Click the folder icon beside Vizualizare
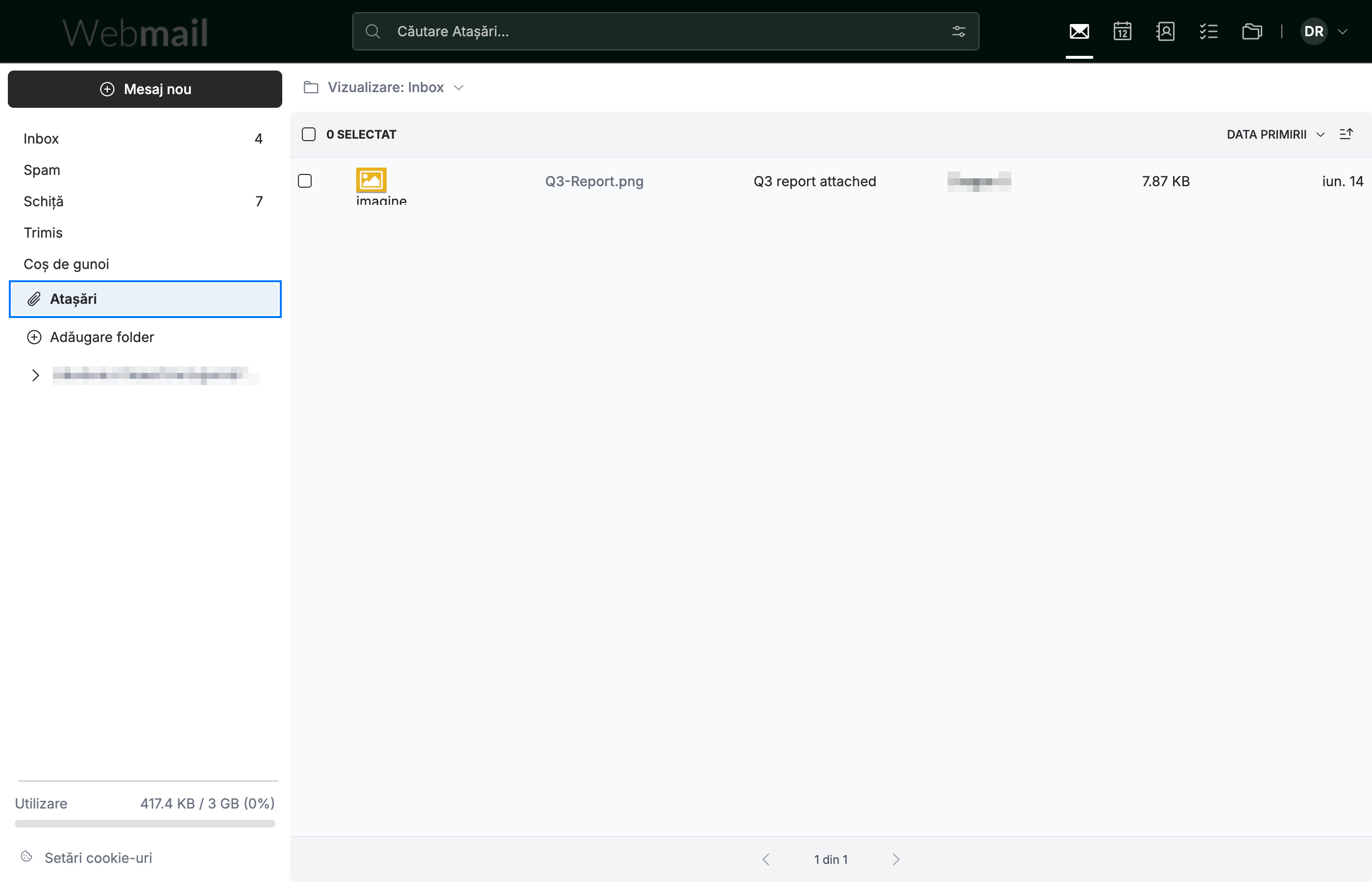This screenshot has width=1372, height=882. [311, 87]
